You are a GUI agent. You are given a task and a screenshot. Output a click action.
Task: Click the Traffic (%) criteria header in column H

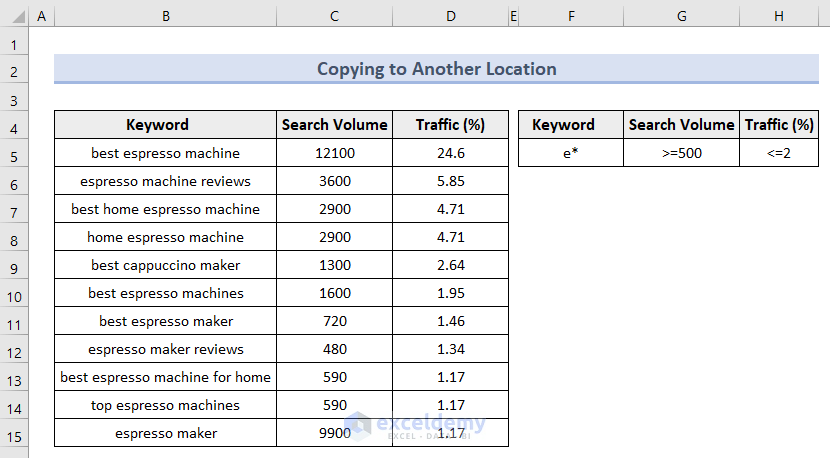779,124
